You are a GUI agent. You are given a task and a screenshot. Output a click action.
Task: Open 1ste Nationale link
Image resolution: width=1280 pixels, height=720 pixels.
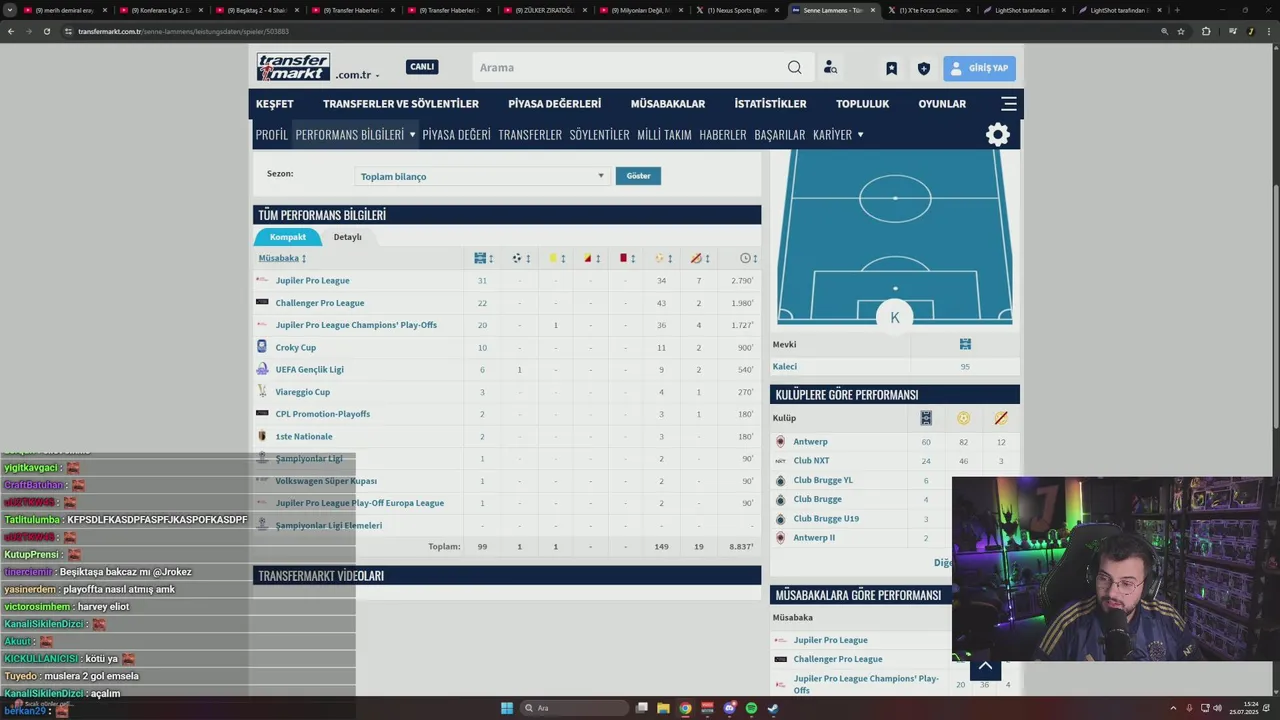coord(304,436)
